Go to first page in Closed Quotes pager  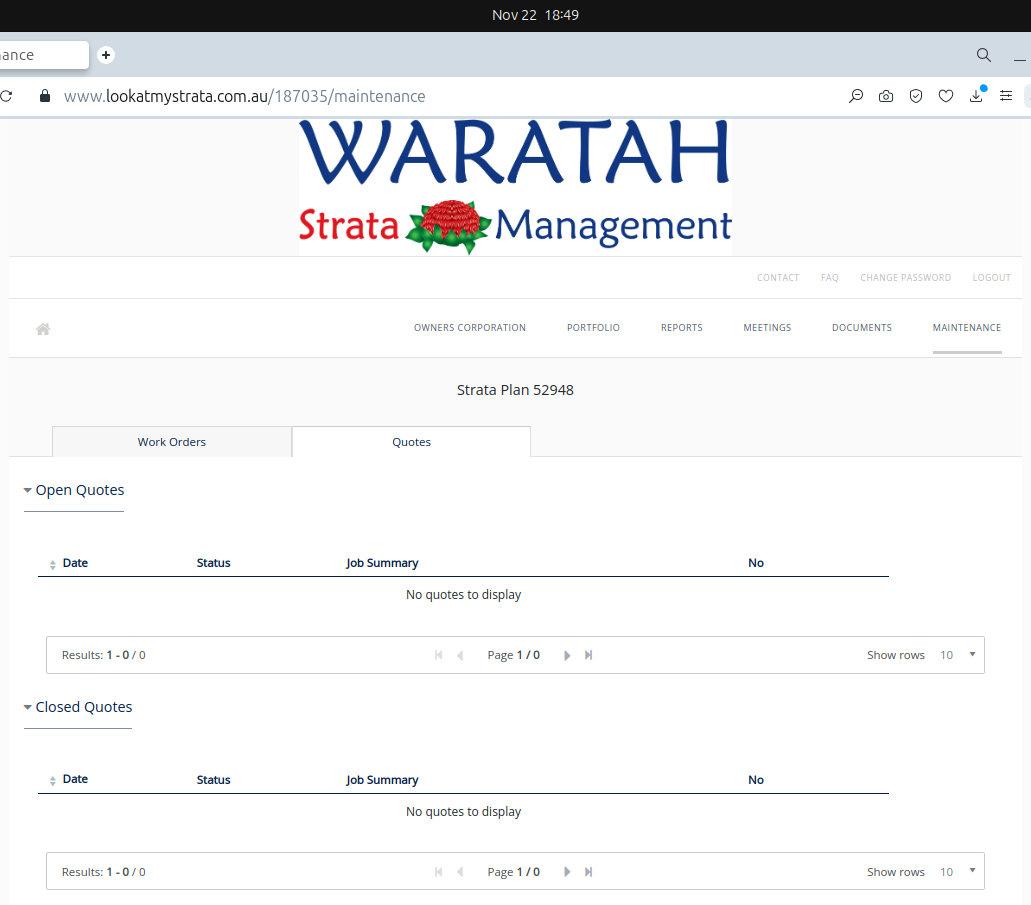click(439, 871)
